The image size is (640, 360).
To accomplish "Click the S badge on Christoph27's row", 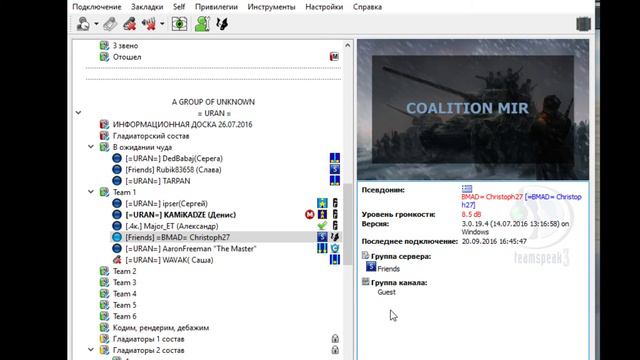I will [x=322, y=237].
